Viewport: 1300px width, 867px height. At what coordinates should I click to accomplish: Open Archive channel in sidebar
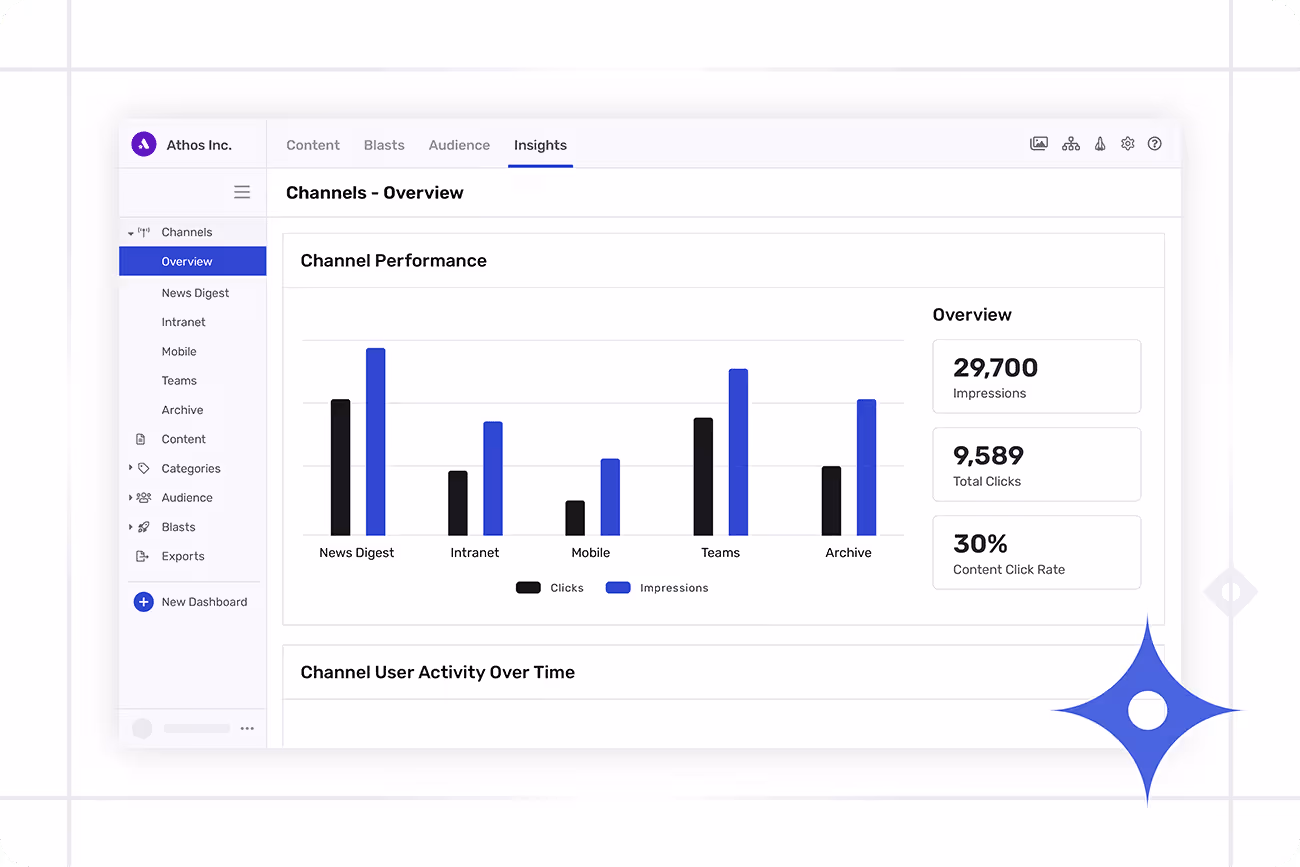tap(182, 410)
